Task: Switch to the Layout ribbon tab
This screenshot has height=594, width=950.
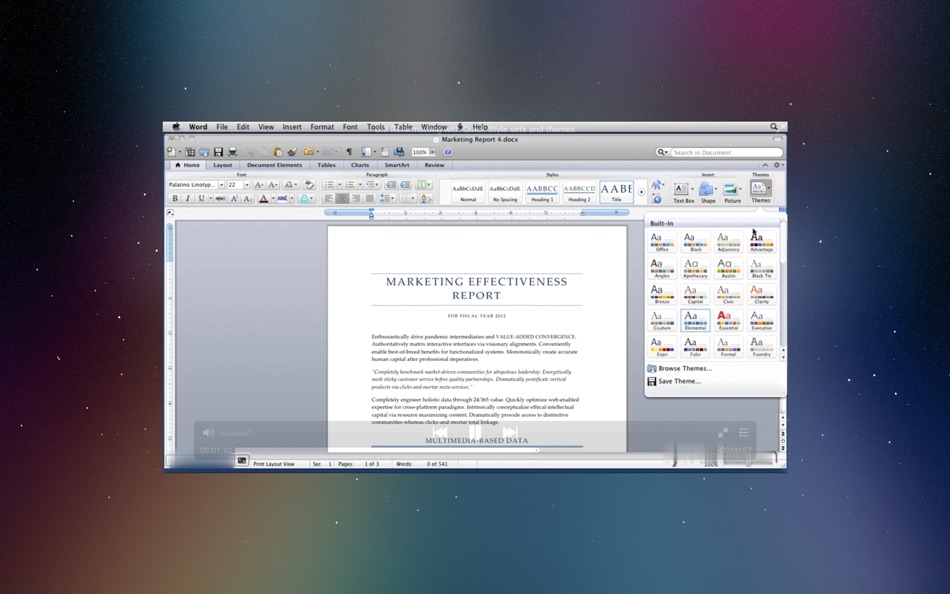Action: [222, 165]
